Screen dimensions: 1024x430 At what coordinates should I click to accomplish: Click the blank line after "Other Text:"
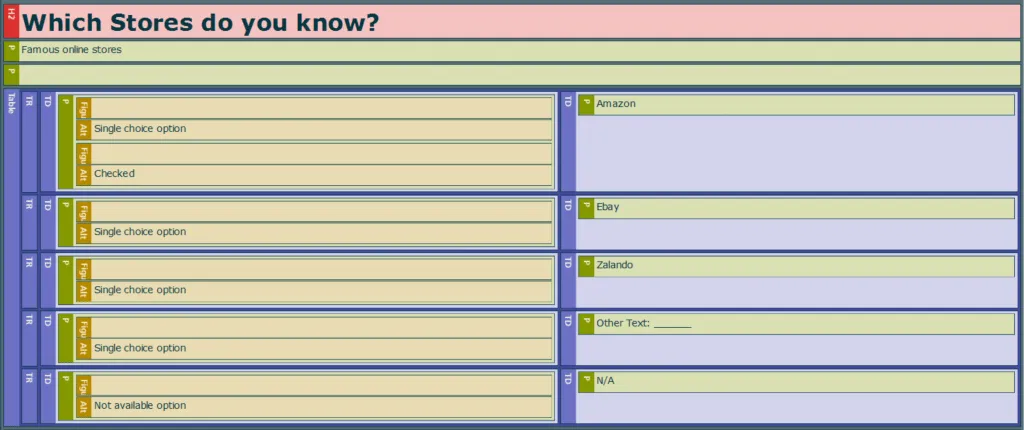[672, 324]
